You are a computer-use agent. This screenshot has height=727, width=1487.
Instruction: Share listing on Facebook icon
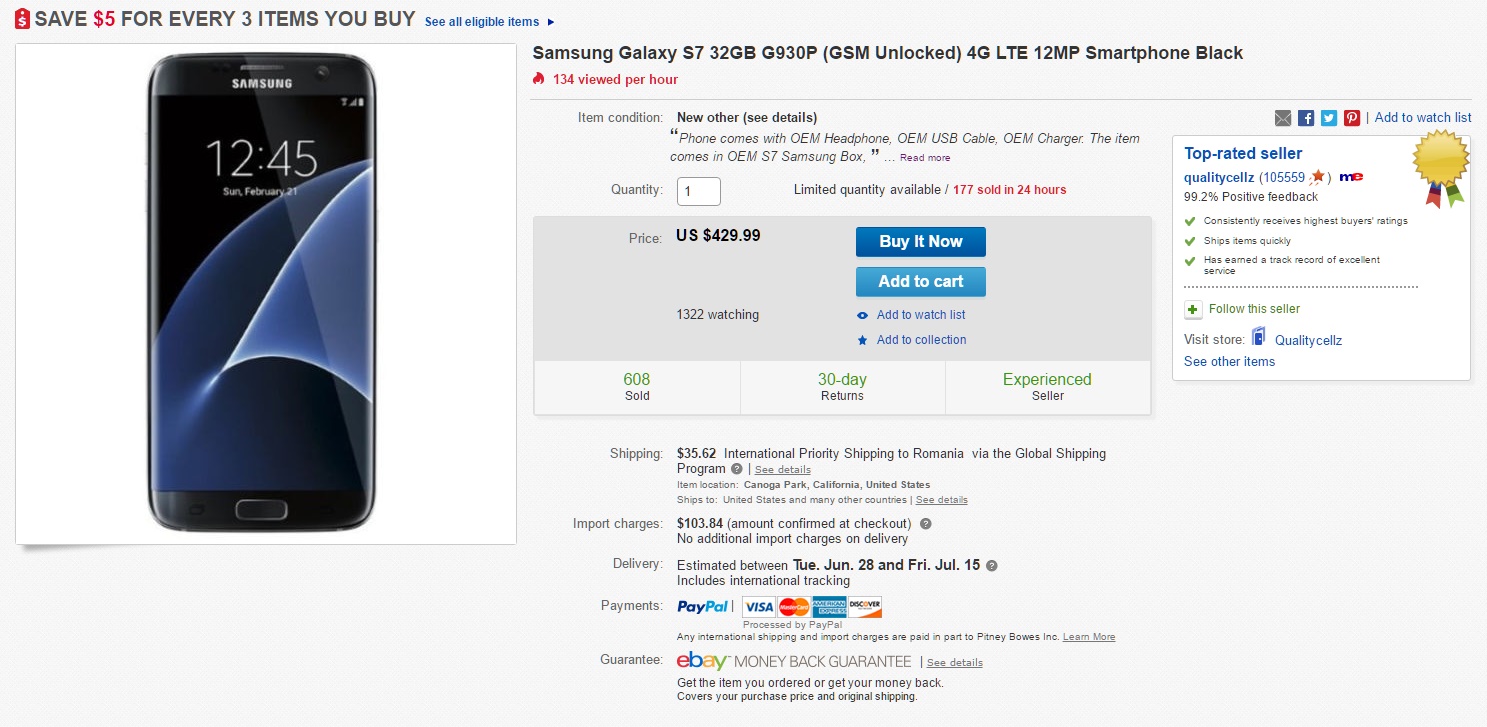[x=1306, y=118]
